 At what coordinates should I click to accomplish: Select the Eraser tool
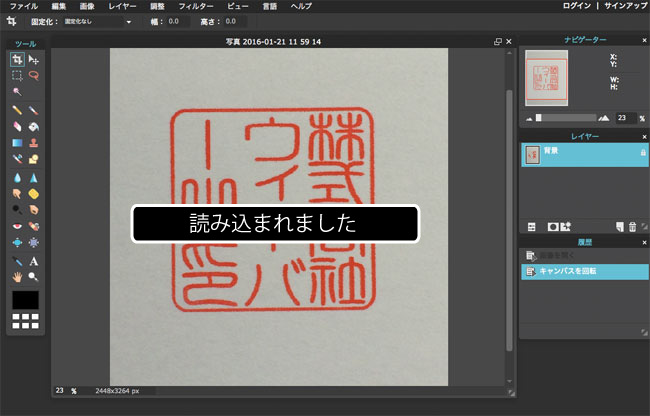pos(17,126)
